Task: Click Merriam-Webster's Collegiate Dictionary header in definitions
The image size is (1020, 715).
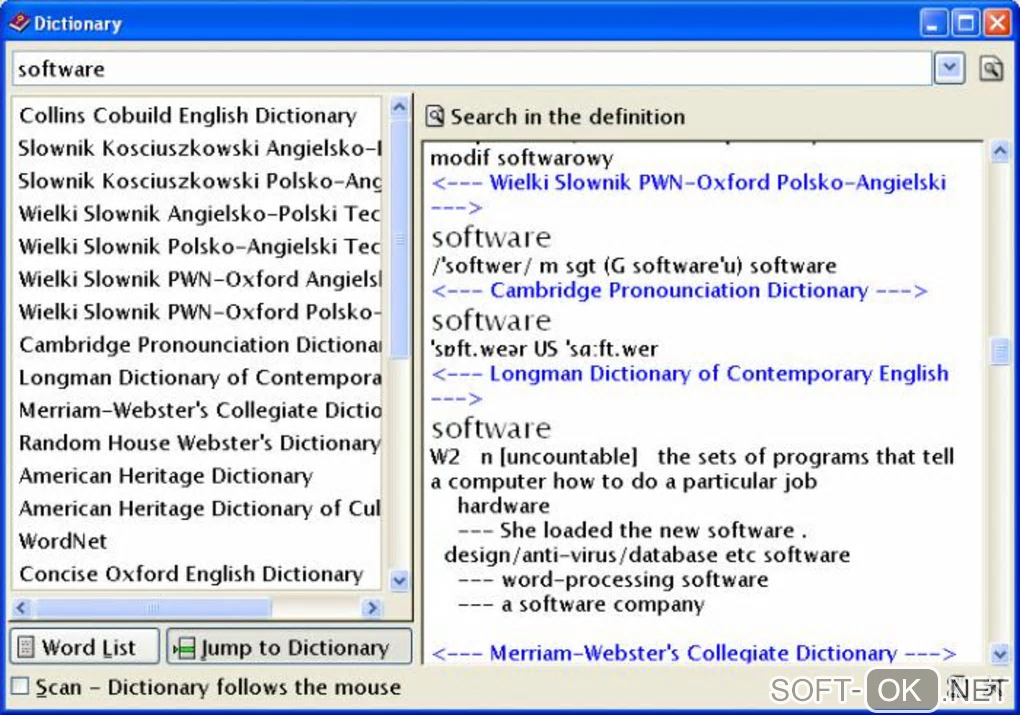Action: [693, 653]
